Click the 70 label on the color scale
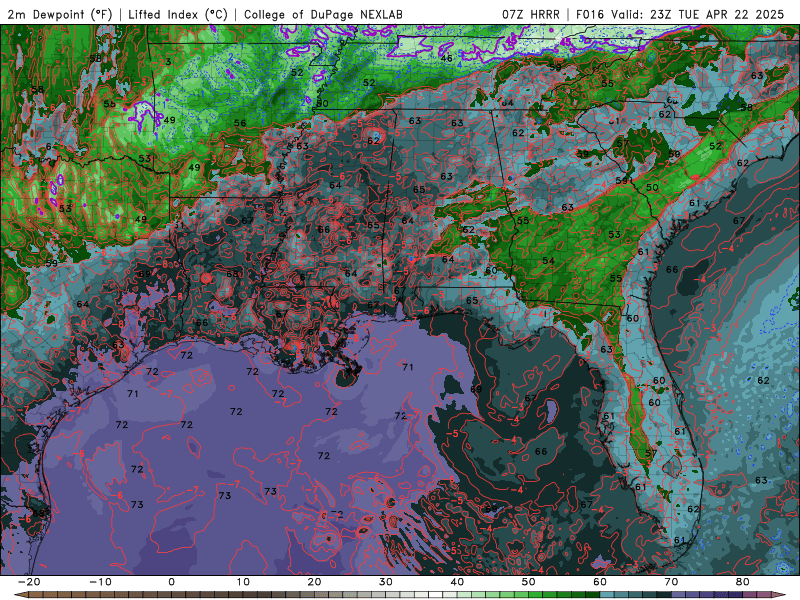The height and width of the screenshot is (600, 800). tap(671, 582)
